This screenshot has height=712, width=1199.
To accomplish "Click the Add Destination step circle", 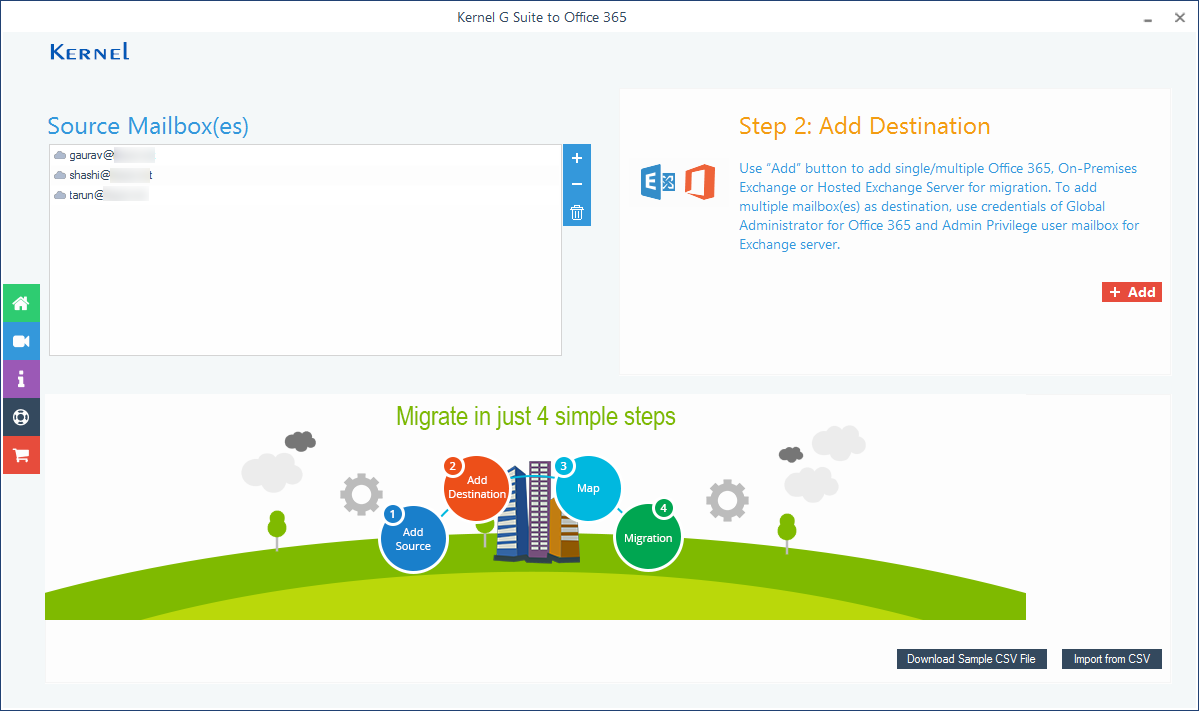I will tap(476, 488).
